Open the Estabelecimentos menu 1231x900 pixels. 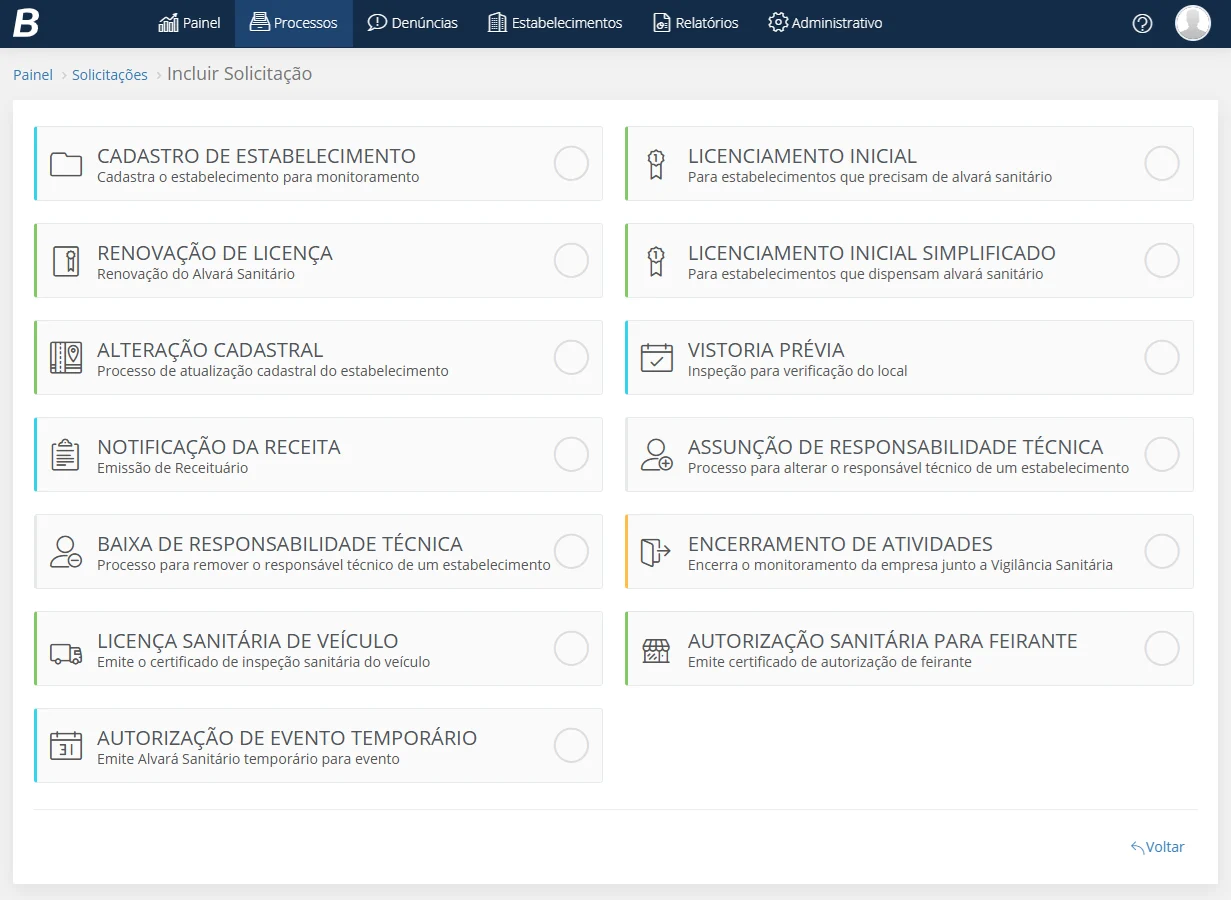[x=555, y=23]
